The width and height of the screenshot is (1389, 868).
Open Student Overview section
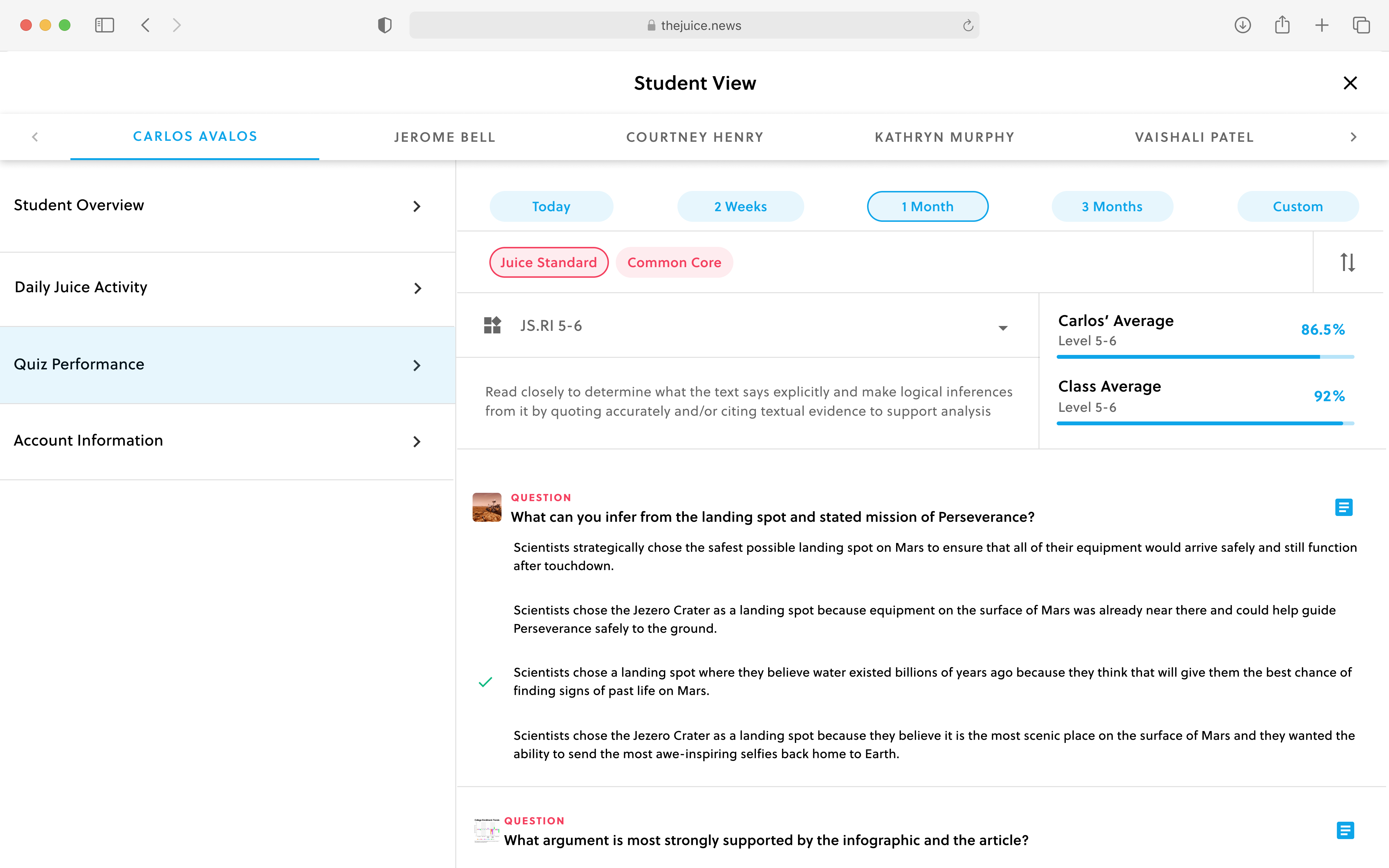pos(227,205)
